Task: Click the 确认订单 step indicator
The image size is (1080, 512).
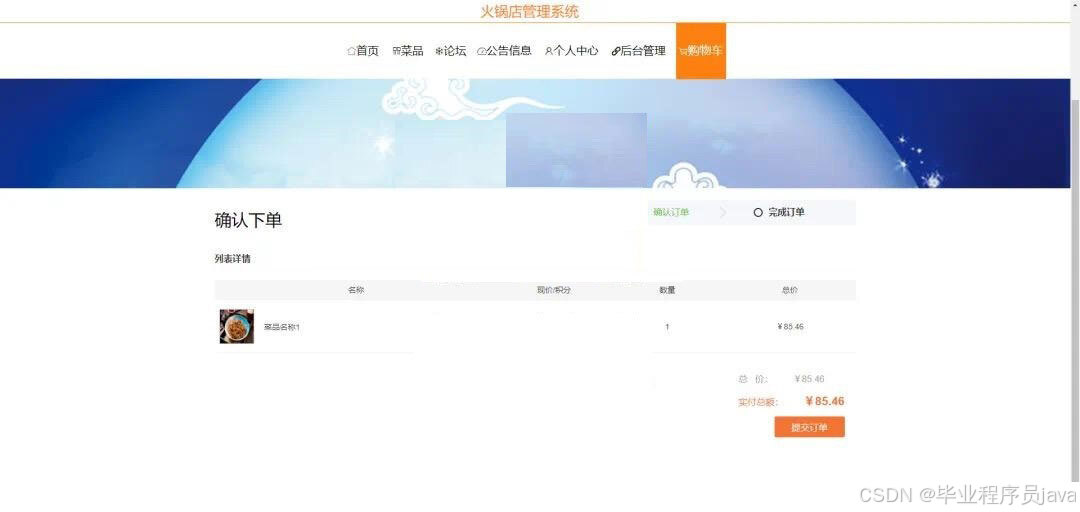Action: pyautogui.click(x=671, y=212)
